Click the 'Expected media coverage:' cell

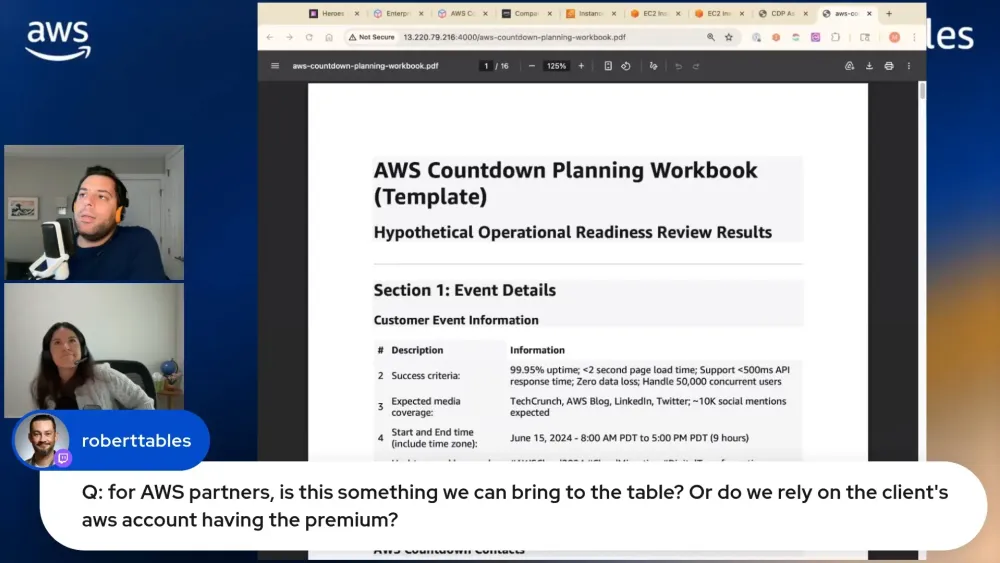point(425,407)
